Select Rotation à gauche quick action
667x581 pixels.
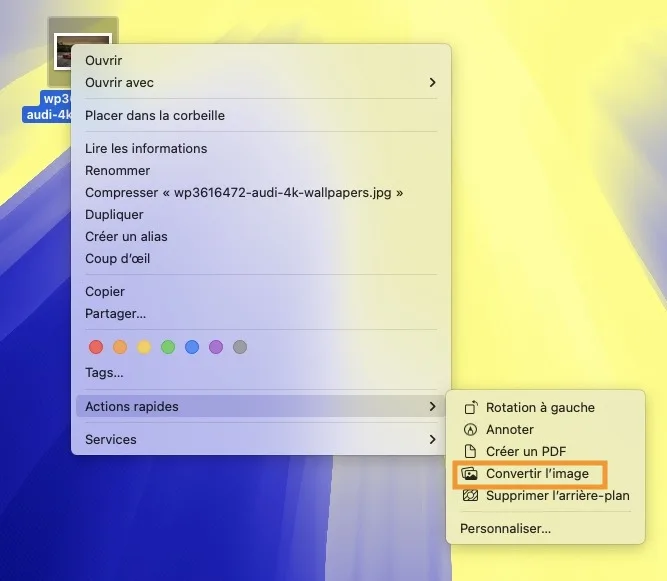coord(546,407)
